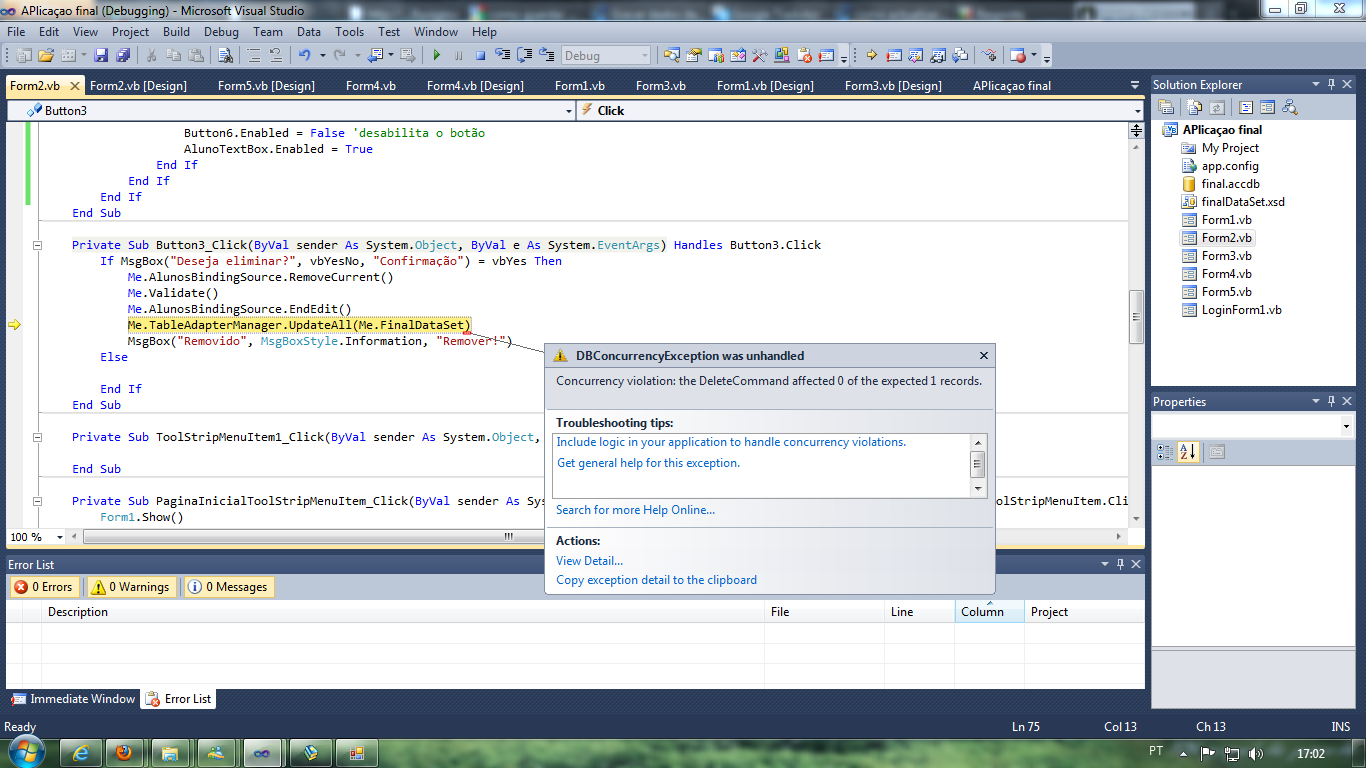Click the Step Into debug icon

tap(503, 55)
